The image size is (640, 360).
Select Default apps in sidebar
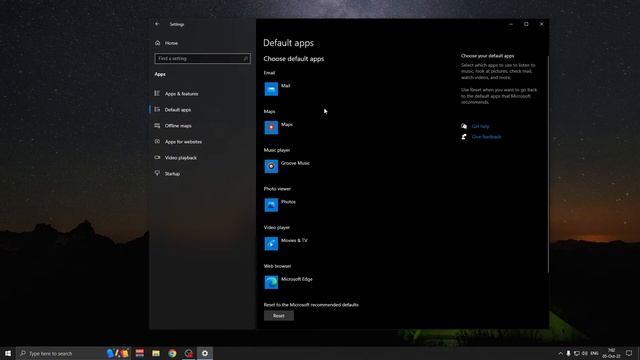[x=178, y=109]
